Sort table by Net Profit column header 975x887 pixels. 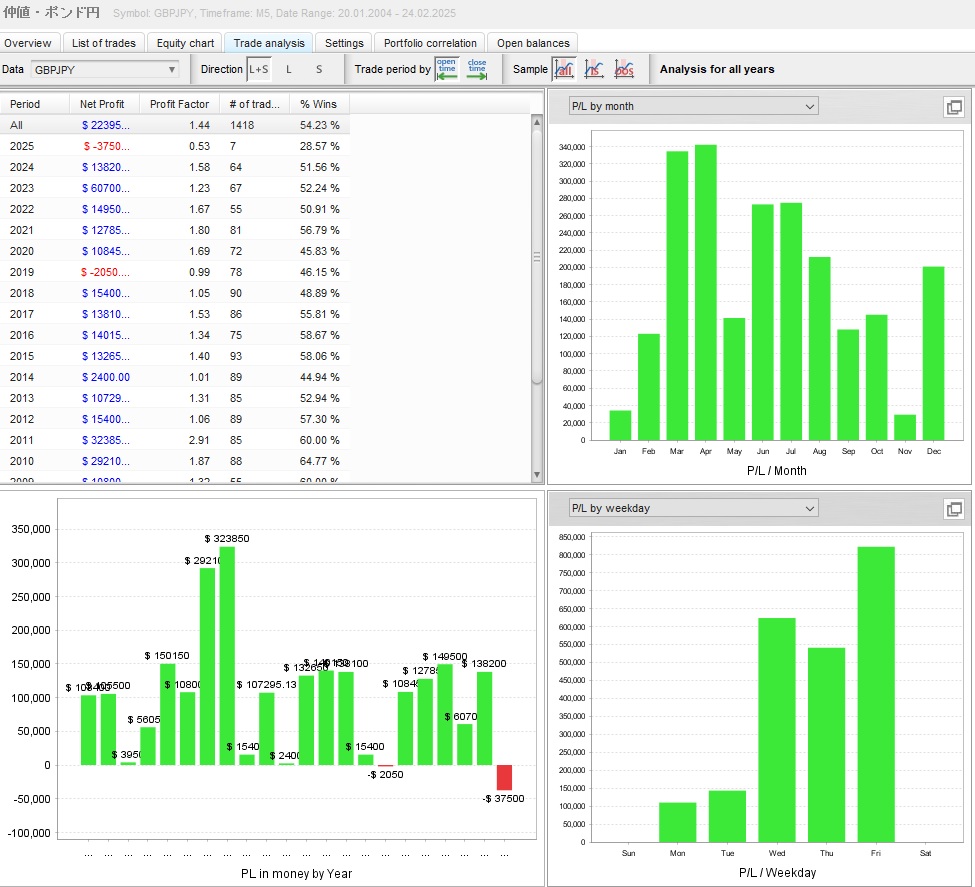102,104
